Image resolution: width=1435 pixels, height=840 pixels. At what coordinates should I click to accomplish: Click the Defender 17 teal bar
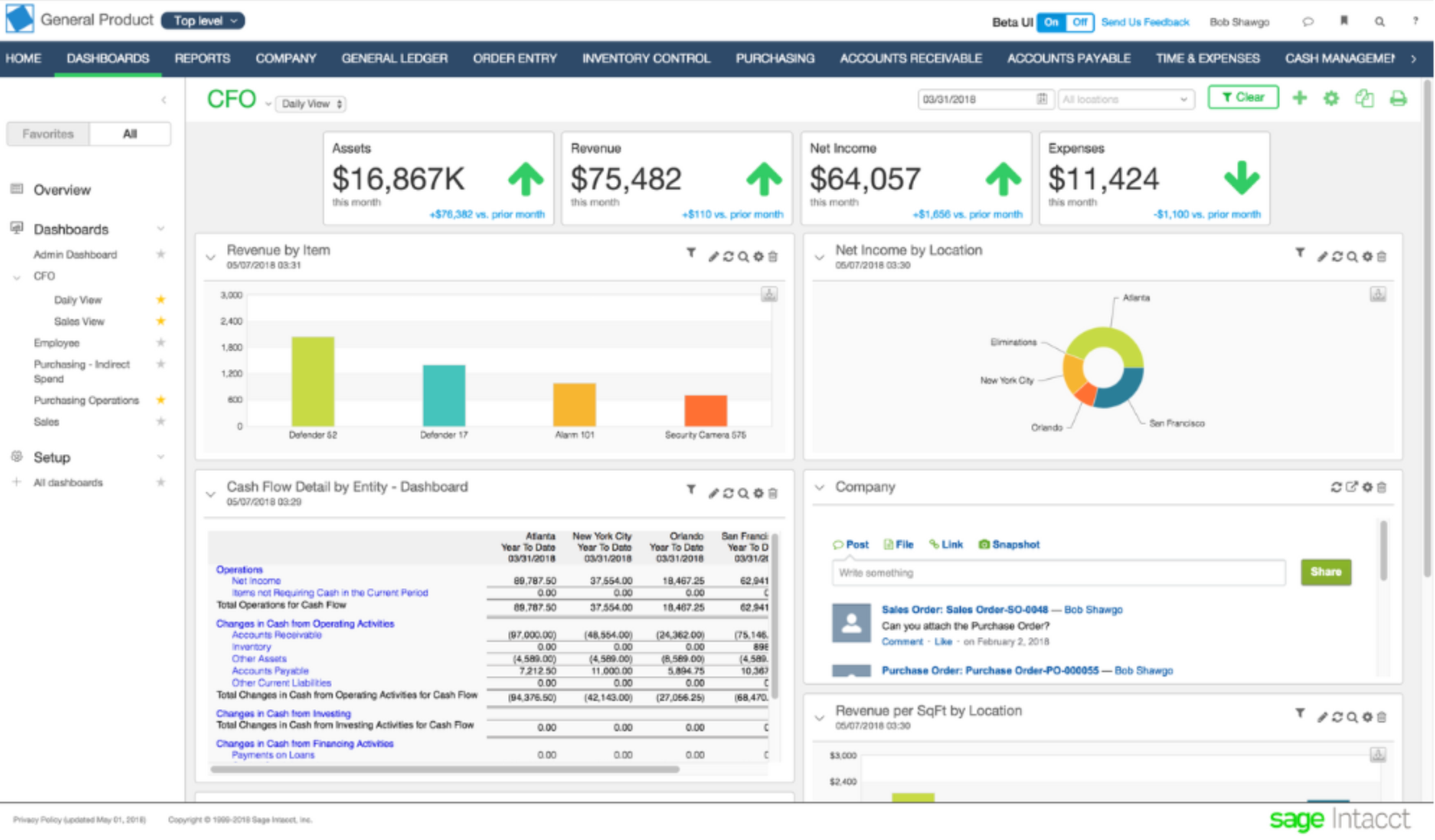(x=444, y=396)
